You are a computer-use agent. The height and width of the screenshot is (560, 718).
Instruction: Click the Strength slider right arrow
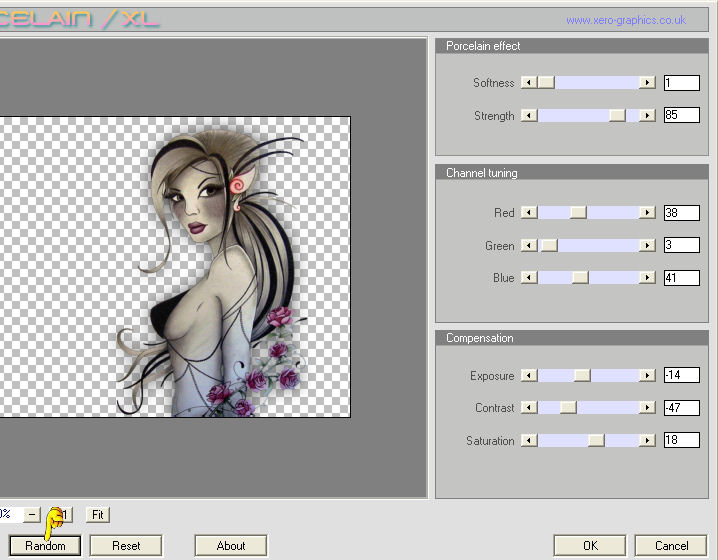[x=648, y=116]
